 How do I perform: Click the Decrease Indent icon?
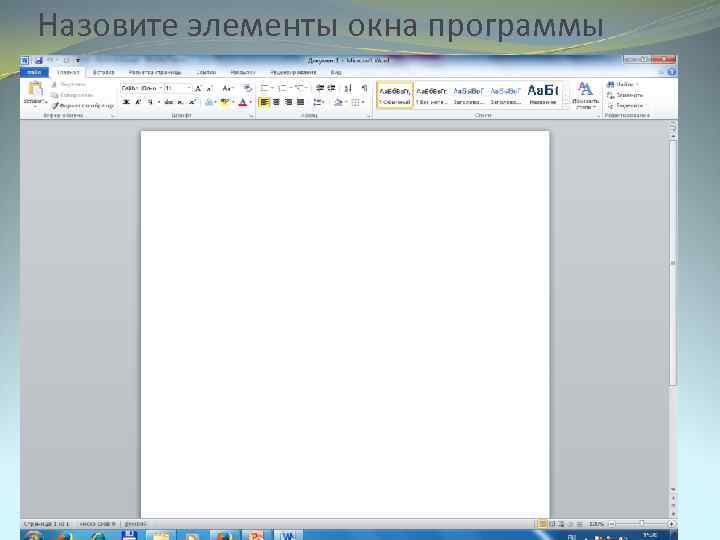pos(320,88)
